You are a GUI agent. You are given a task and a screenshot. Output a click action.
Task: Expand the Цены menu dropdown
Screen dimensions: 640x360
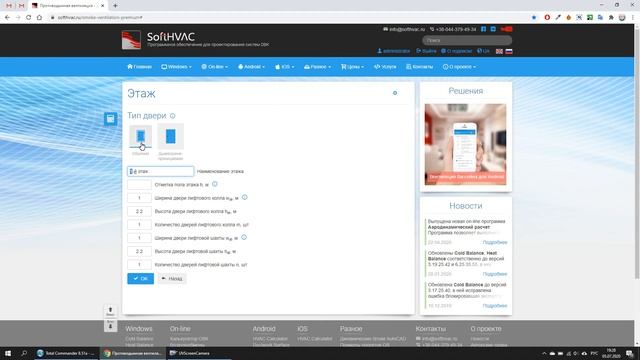pos(352,67)
